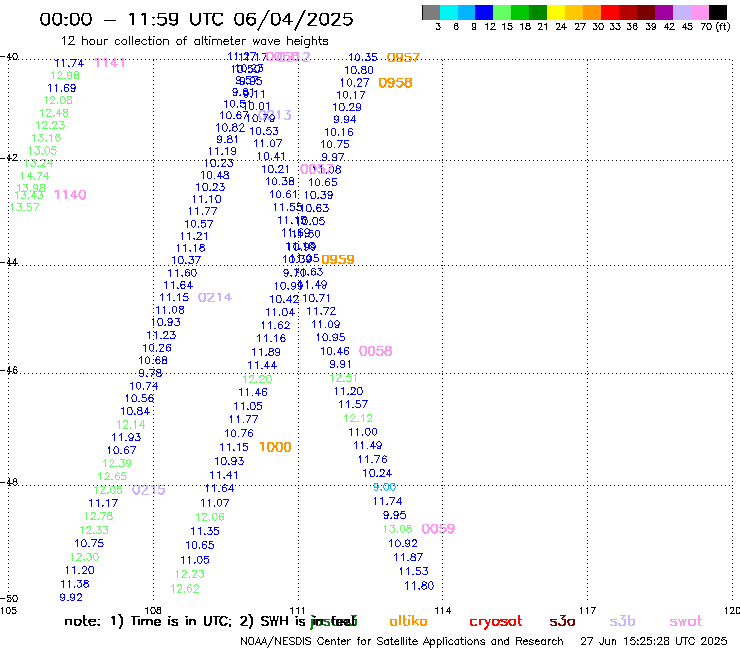Click the pink time stamp '0059'
Viewport: 740px width, 650px height.
coord(438,529)
